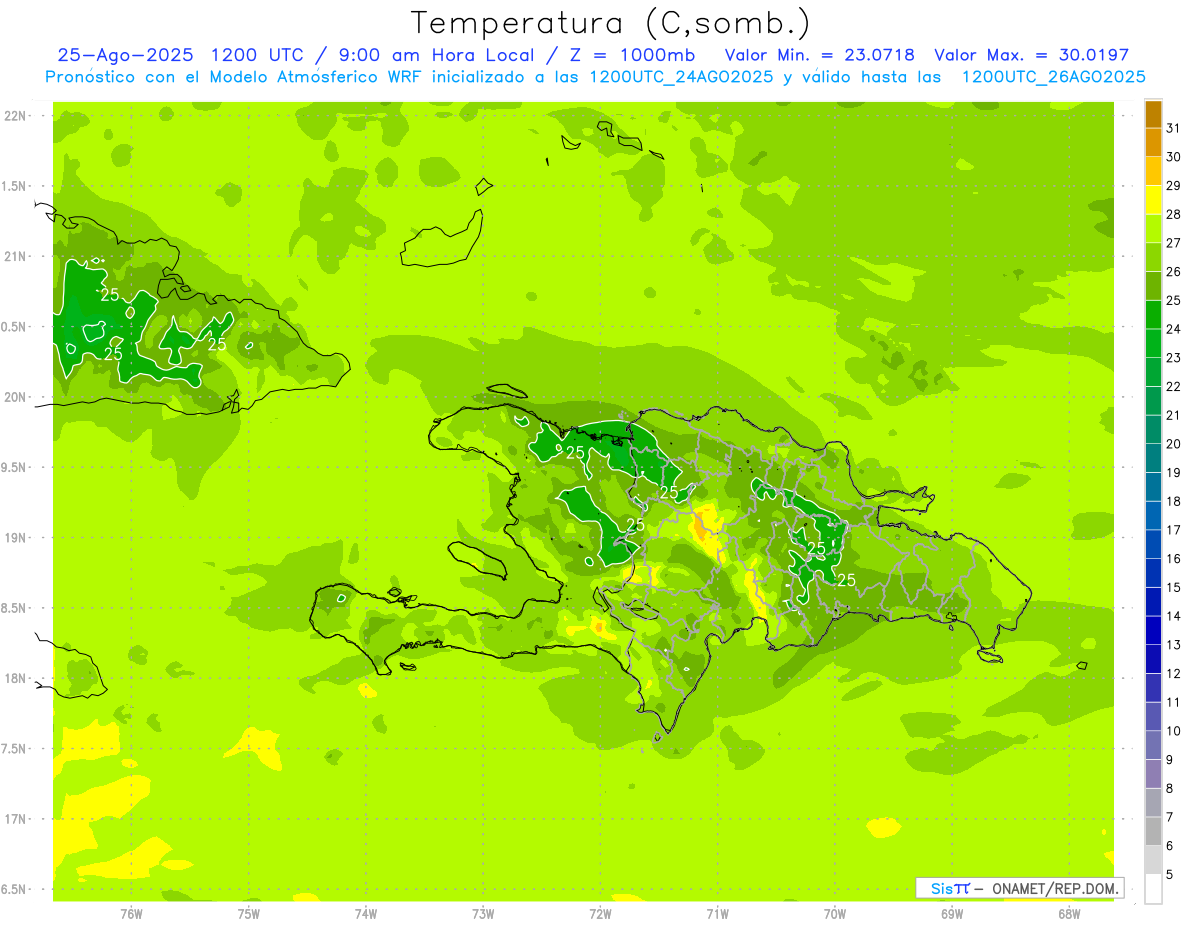1200x927 pixels.
Task: Click the '28' label on the color scale
Action: click(x=1174, y=214)
